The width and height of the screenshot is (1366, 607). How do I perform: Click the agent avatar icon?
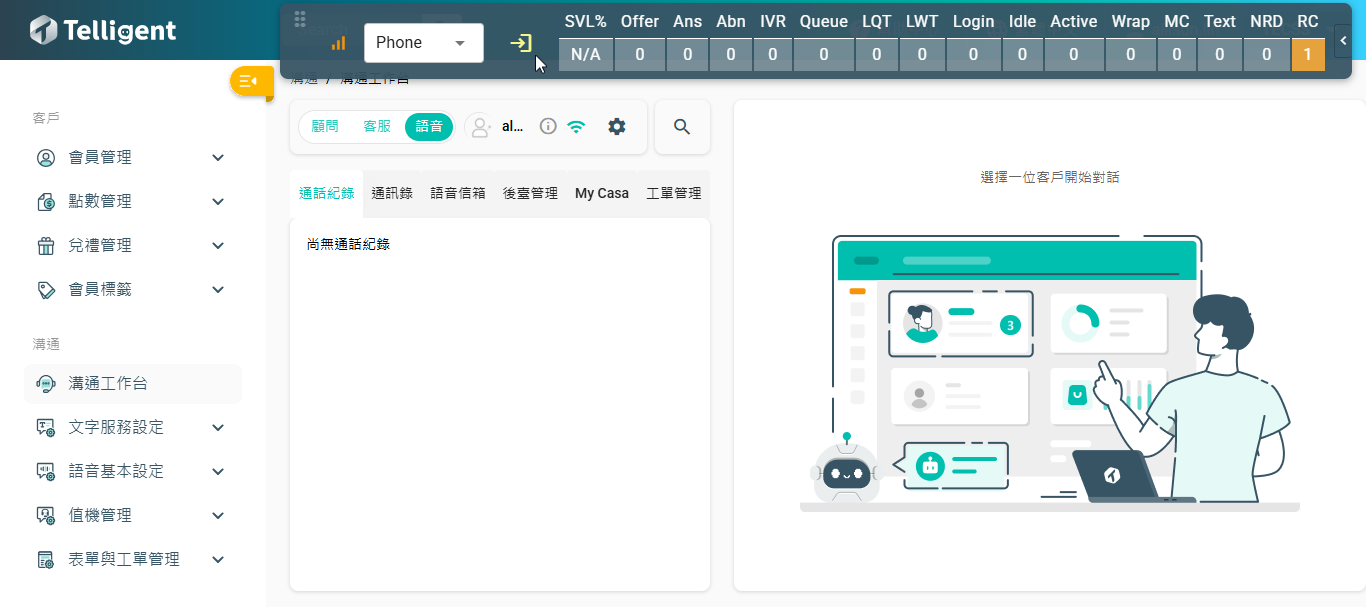[481, 126]
